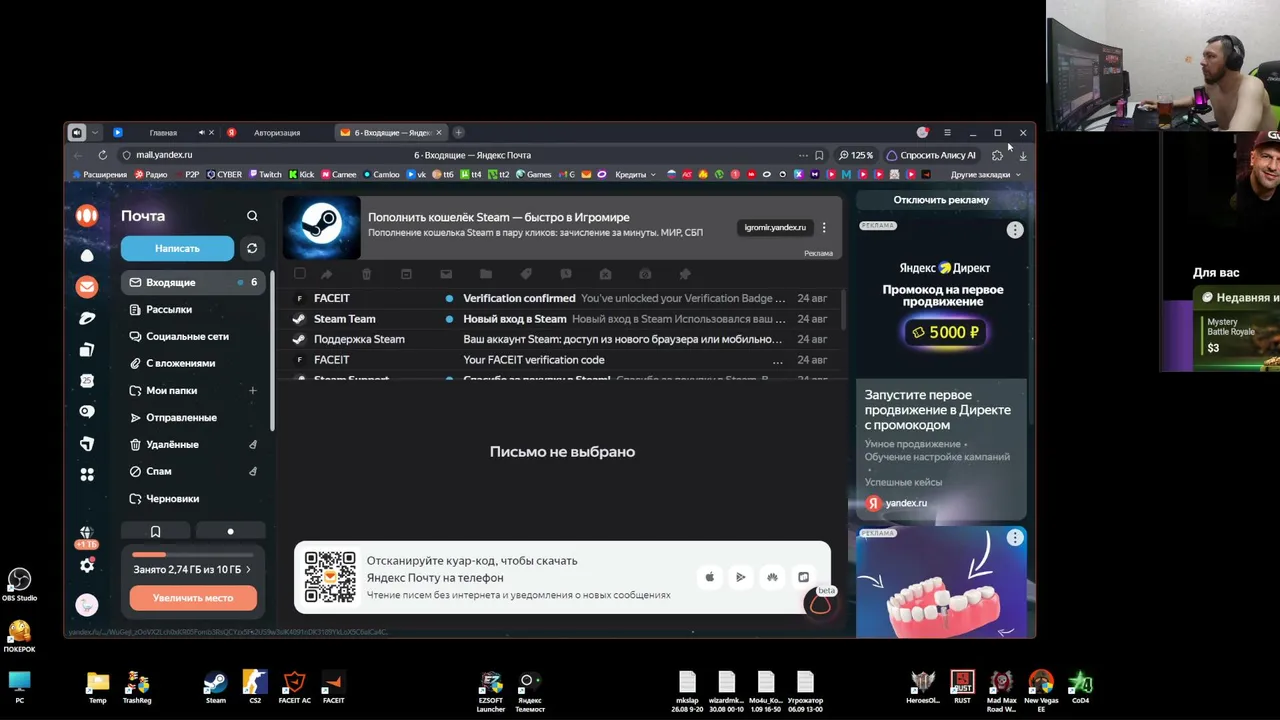Switch to the Авторизация browser tab
1280x720 pixels.
[276, 132]
